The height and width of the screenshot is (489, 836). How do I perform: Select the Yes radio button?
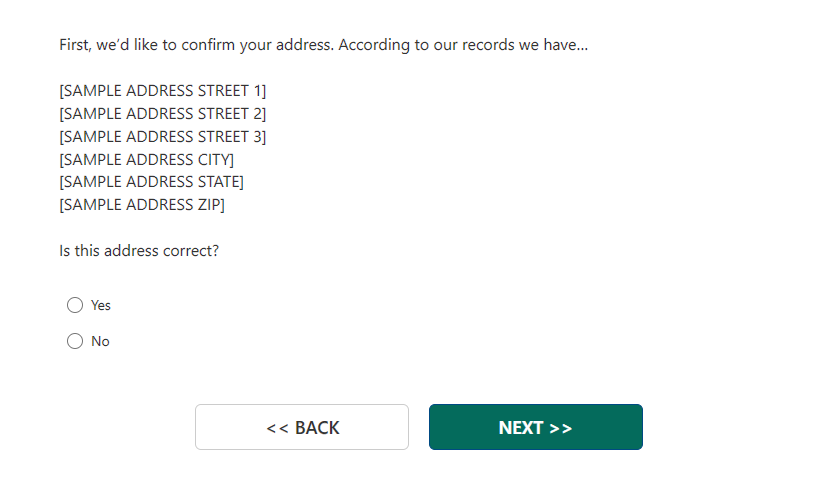(75, 305)
